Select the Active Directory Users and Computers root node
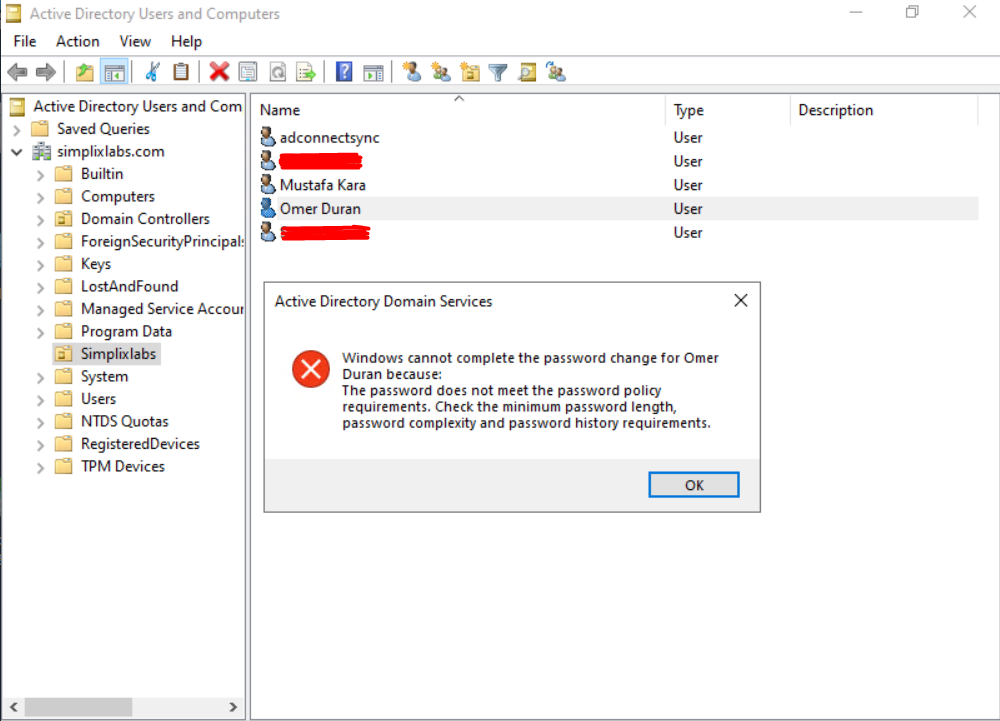 (138, 106)
